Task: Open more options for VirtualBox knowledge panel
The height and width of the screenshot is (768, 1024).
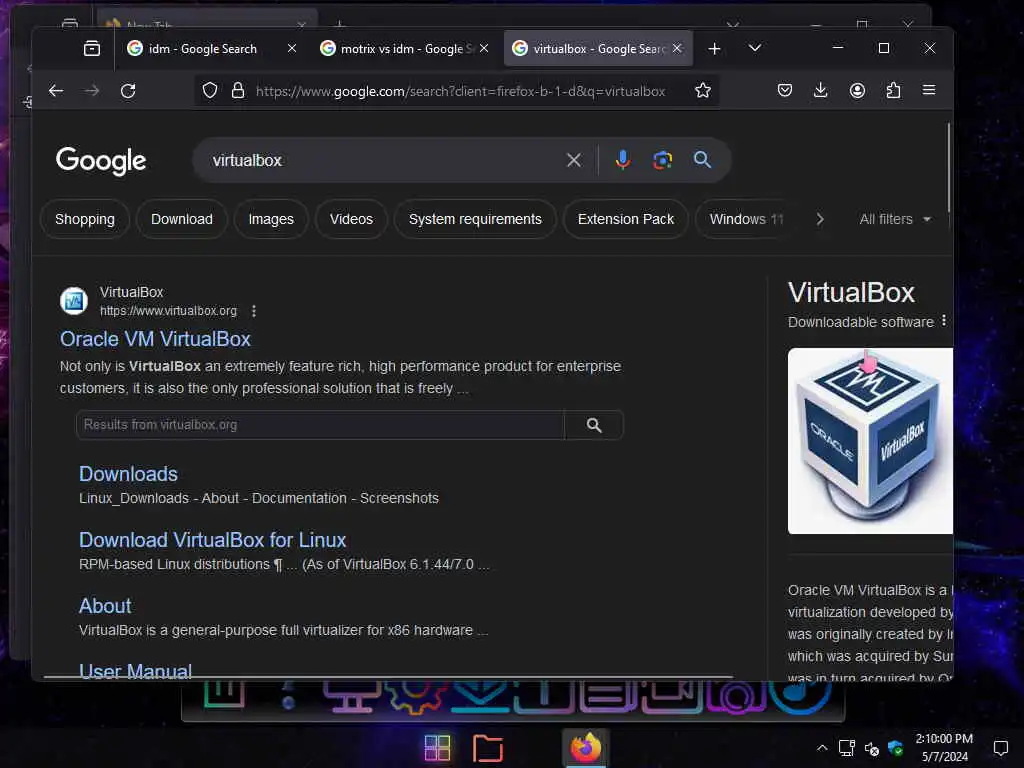Action: click(x=944, y=321)
